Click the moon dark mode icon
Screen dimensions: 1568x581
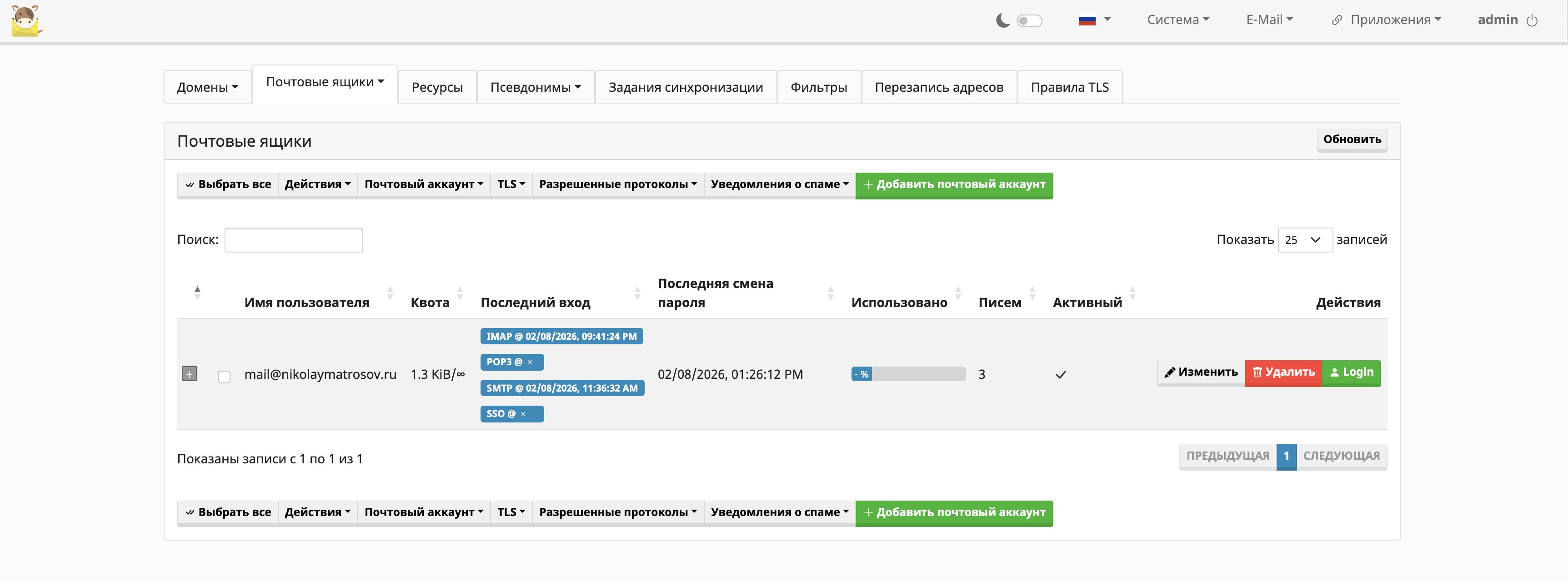coord(1002,21)
